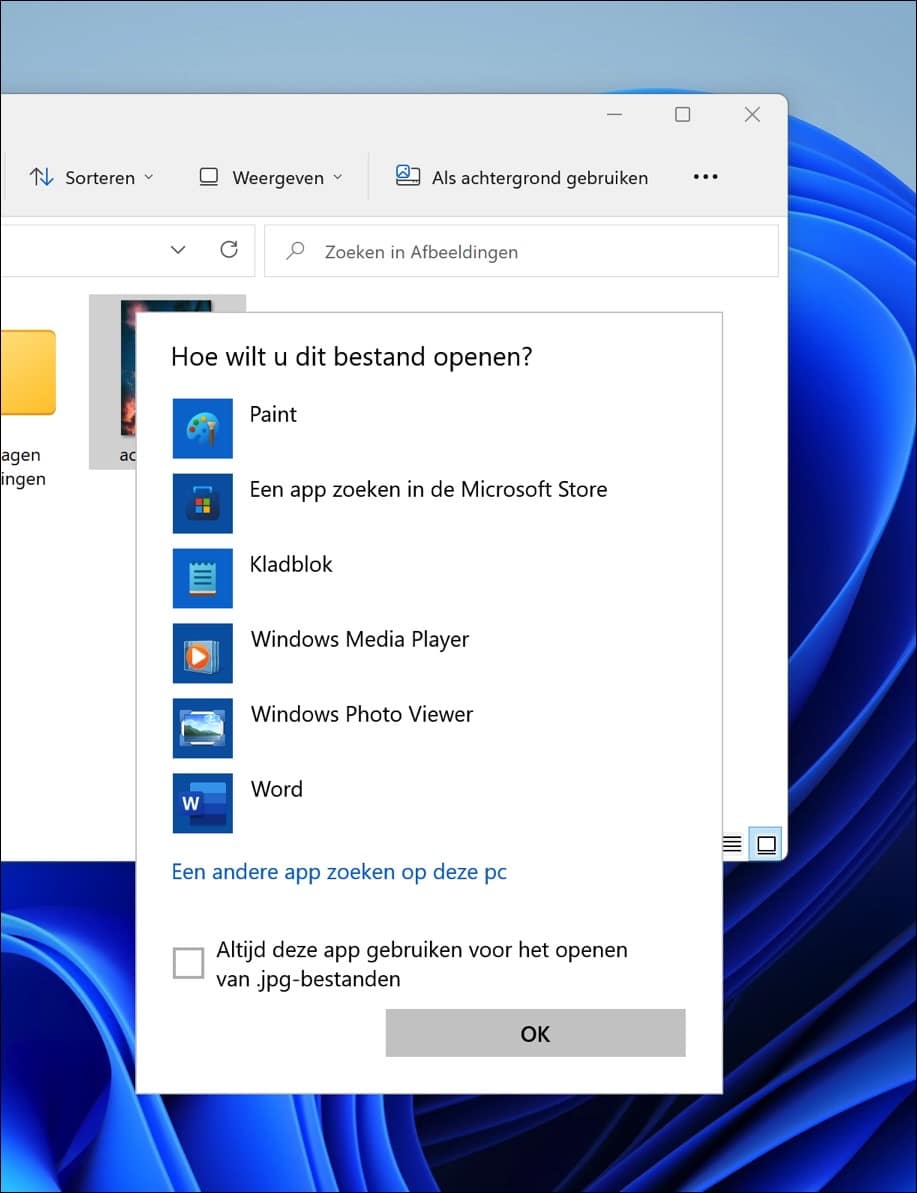Click the details view icon bottom right
The image size is (917, 1193).
pyautogui.click(x=732, y=843)
